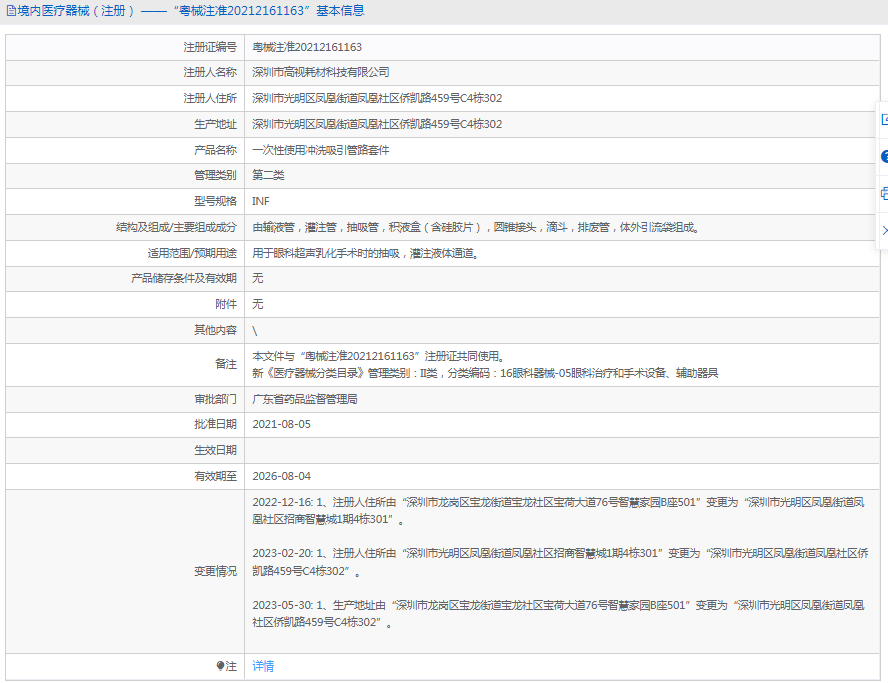Collapse the right sidebar with chevron arrow

point(884,230)
